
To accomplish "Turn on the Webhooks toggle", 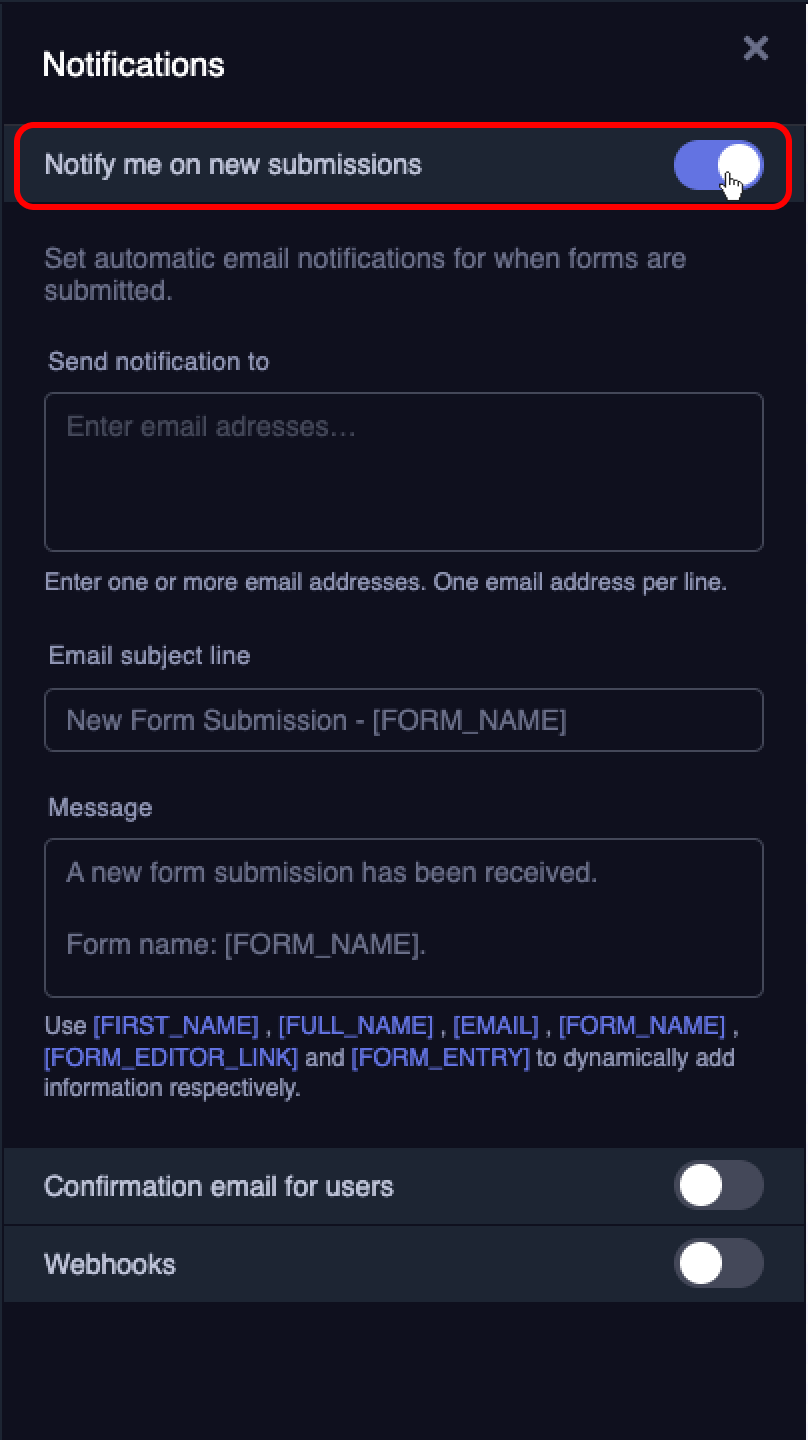I will [x=719, y=1263].
